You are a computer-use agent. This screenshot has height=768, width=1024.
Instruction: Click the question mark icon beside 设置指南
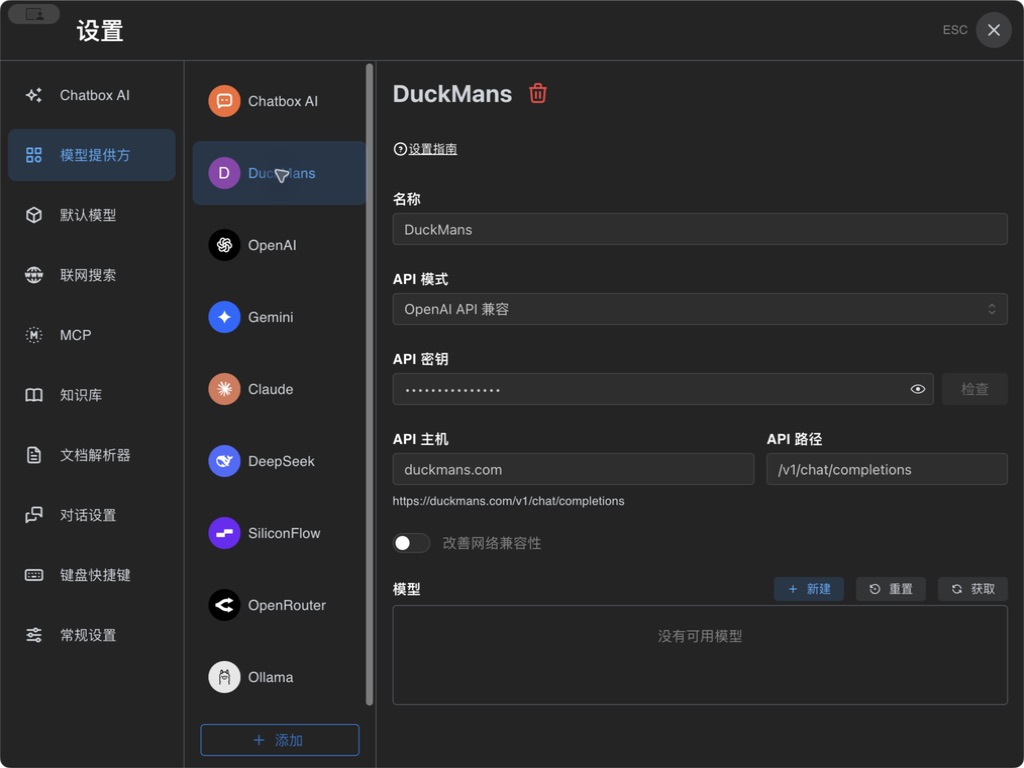400,149
